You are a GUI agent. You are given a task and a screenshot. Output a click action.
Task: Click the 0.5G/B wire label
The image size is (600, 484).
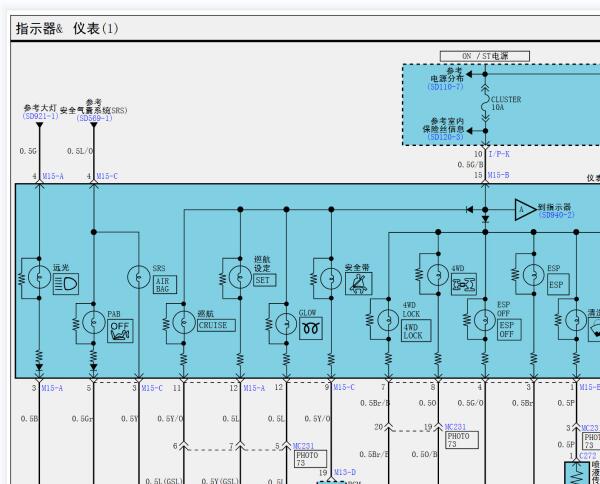[470, 165]
